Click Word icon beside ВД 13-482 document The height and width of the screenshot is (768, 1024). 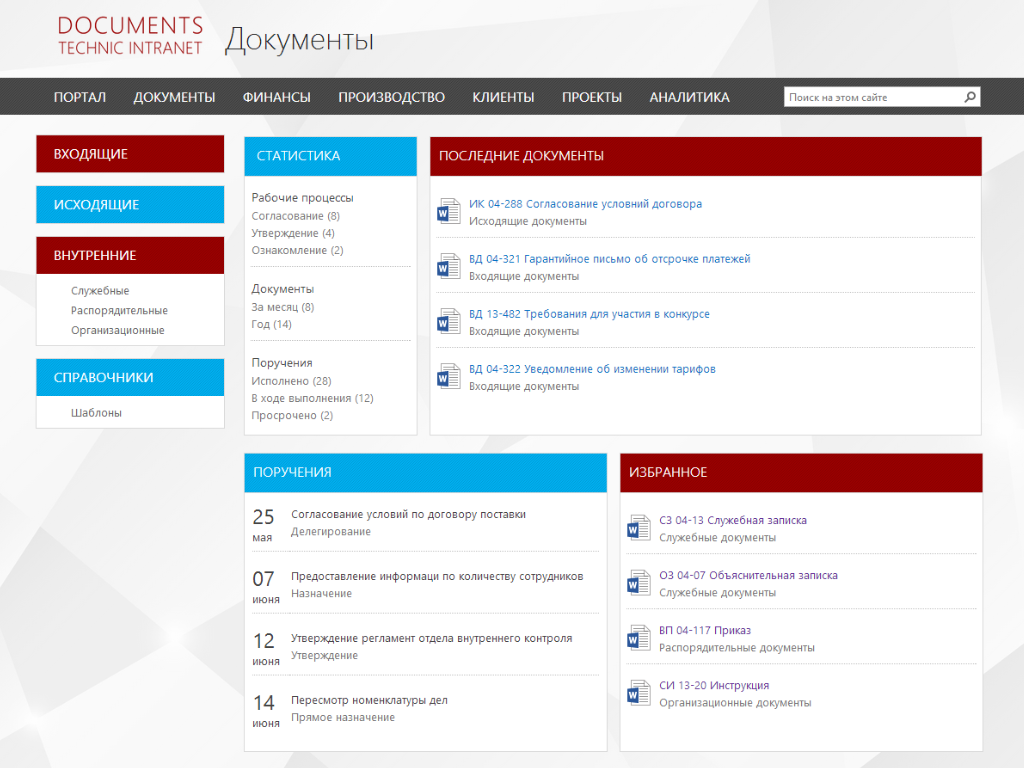(x=448, y=322)
